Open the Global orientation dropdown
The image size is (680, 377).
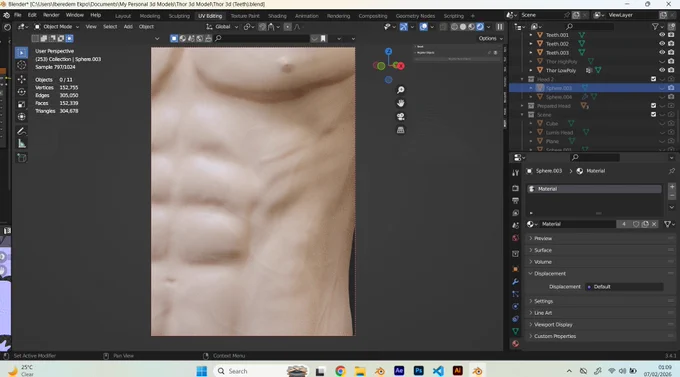click(222, 27)
